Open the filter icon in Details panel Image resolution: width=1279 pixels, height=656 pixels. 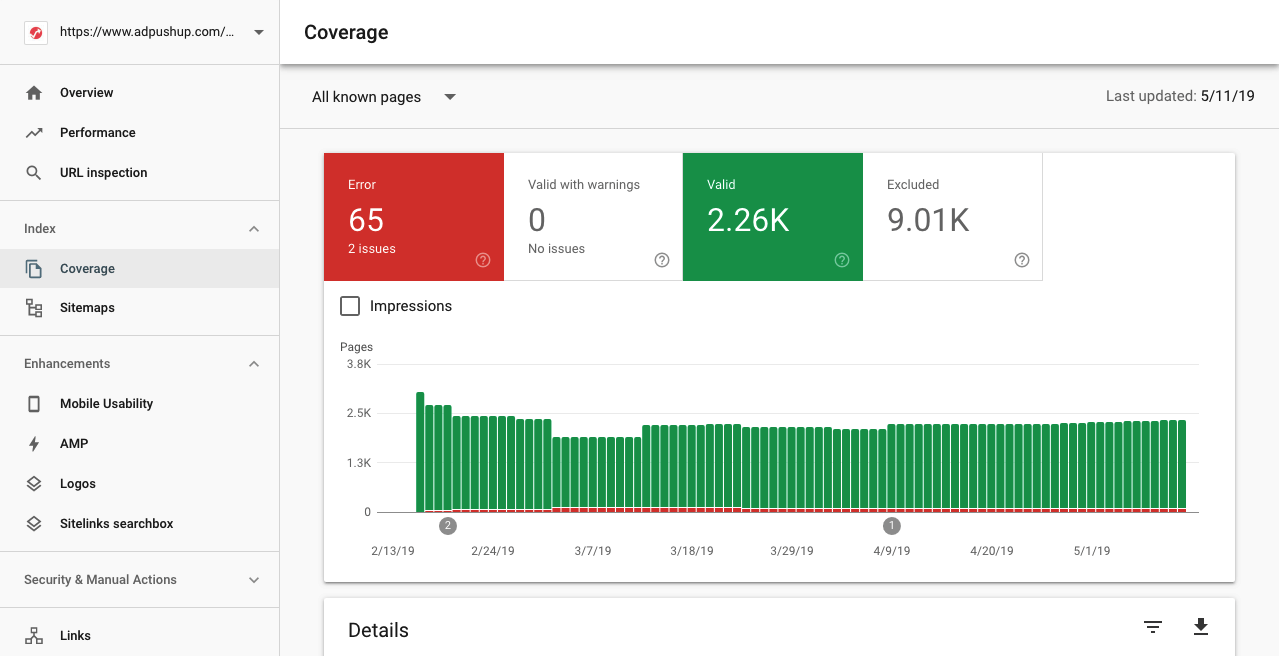point(1152,627)
